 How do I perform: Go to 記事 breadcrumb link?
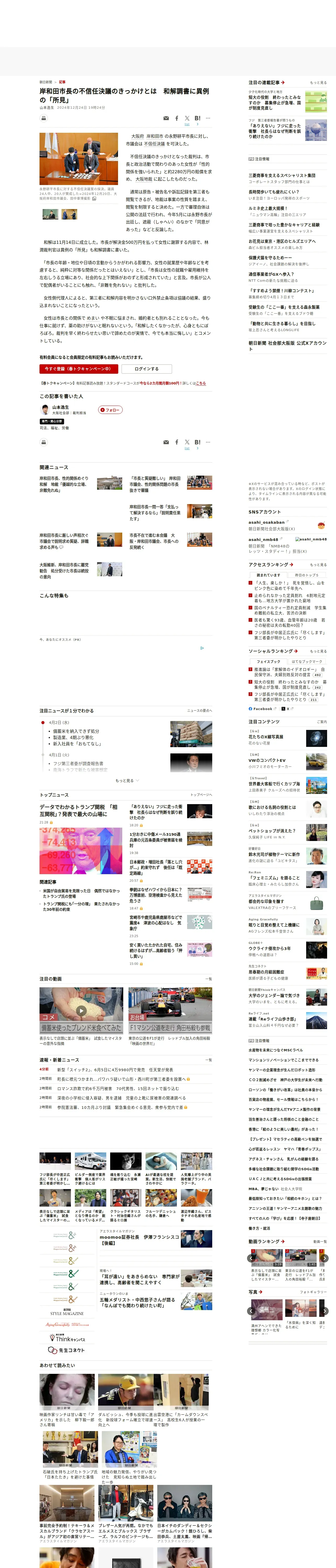click(62, 82)
